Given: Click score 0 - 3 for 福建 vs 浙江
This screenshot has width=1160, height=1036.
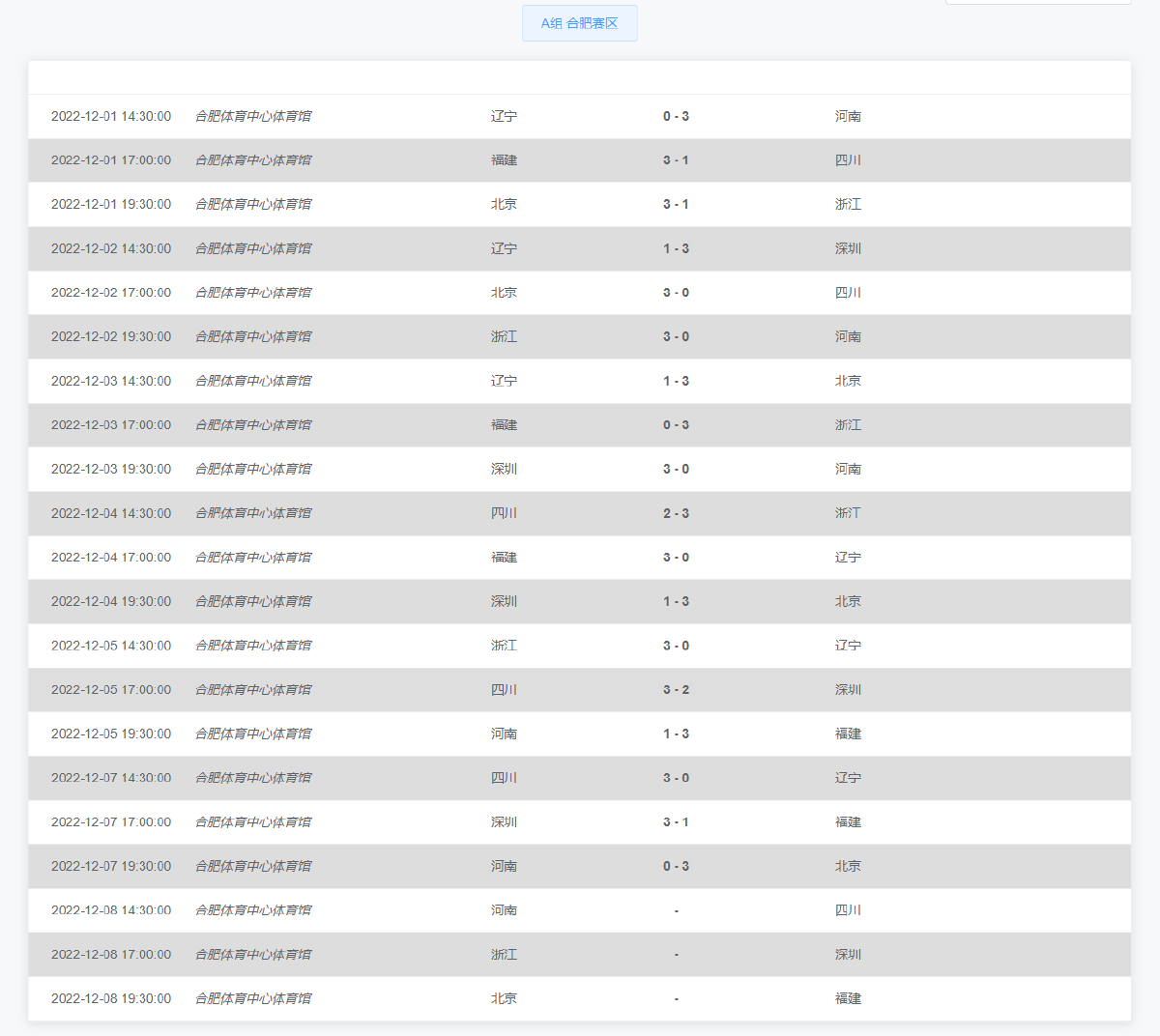Looking at the screenshot, I should pyautogui.click(x=676, y=425).
